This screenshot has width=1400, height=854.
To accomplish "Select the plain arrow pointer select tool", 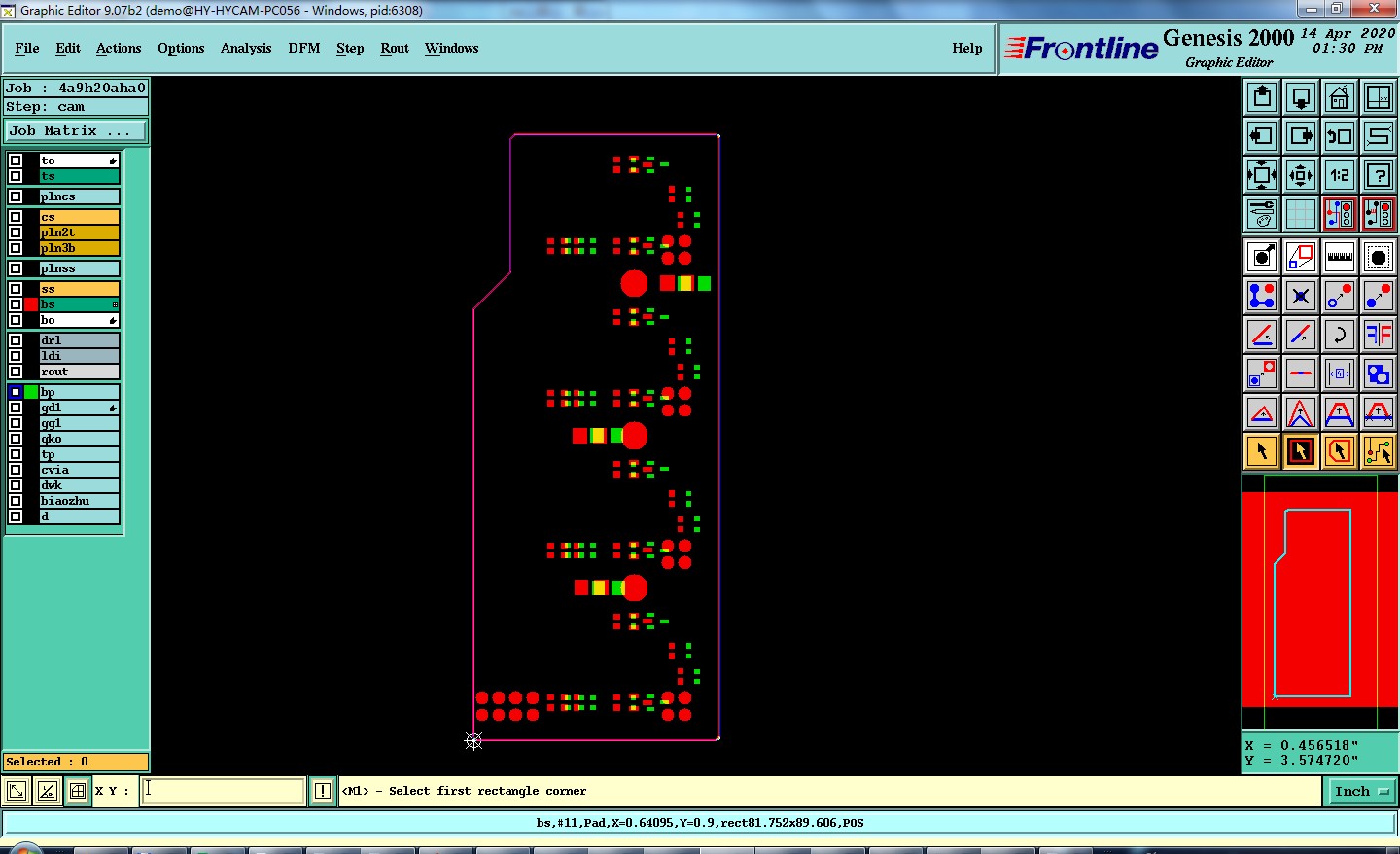I will pos(1262,451).
